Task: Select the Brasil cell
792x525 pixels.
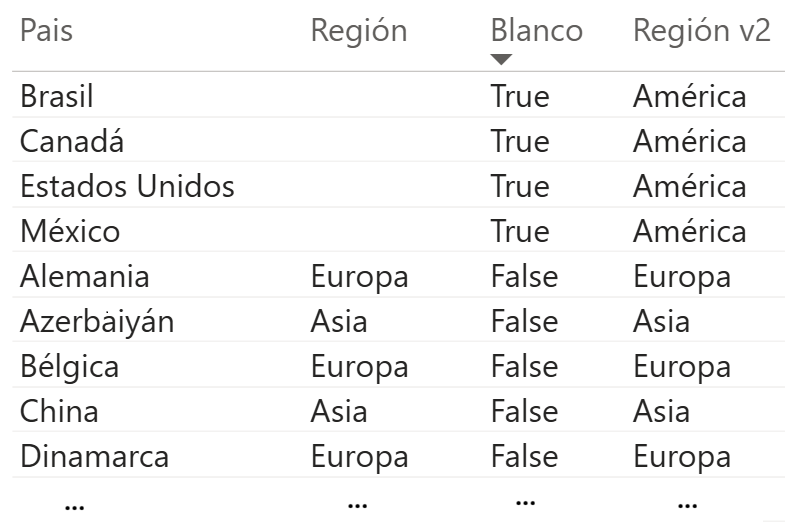Action: click(x=57, y=97)
